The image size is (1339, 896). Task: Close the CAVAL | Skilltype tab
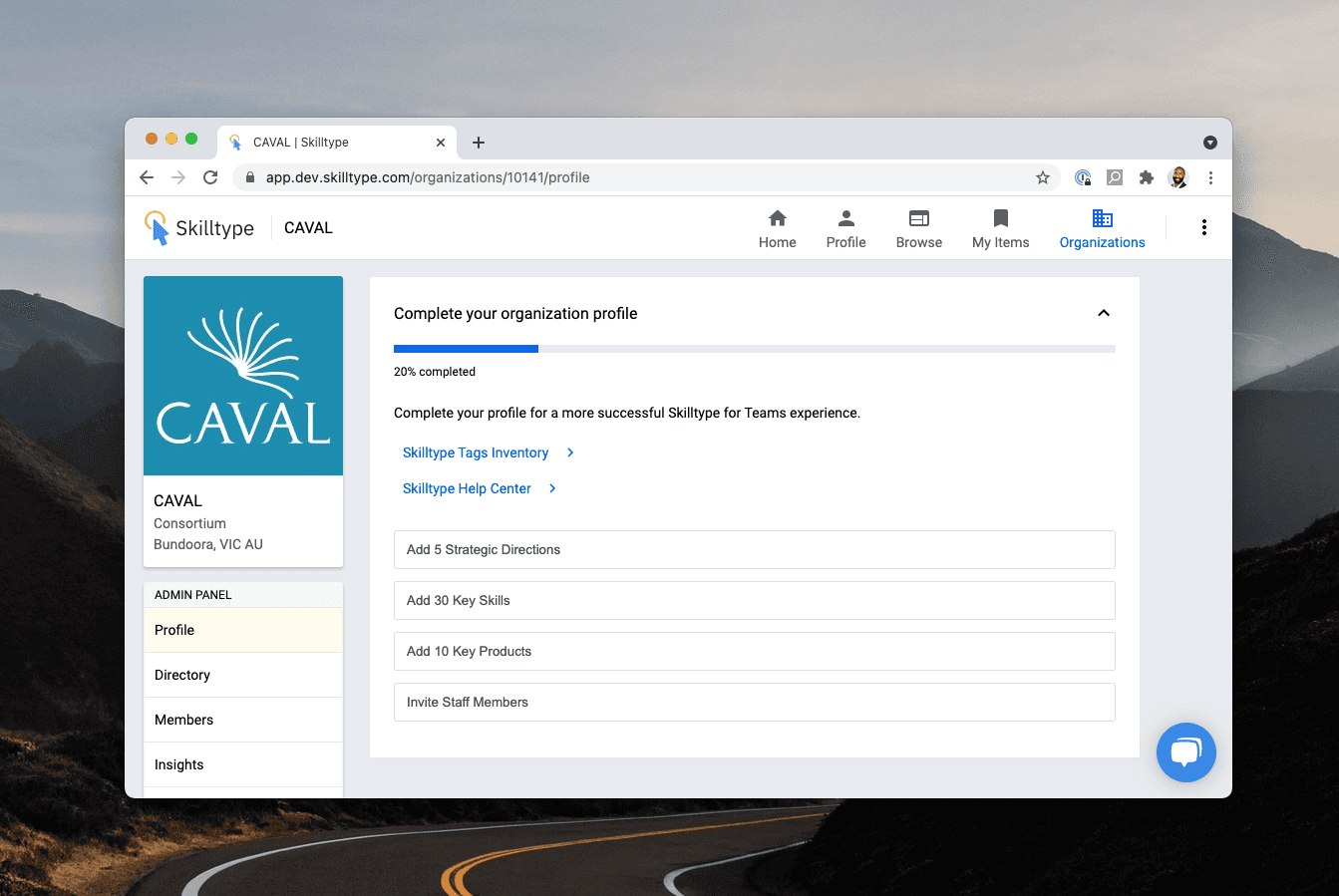click(441, 143)
